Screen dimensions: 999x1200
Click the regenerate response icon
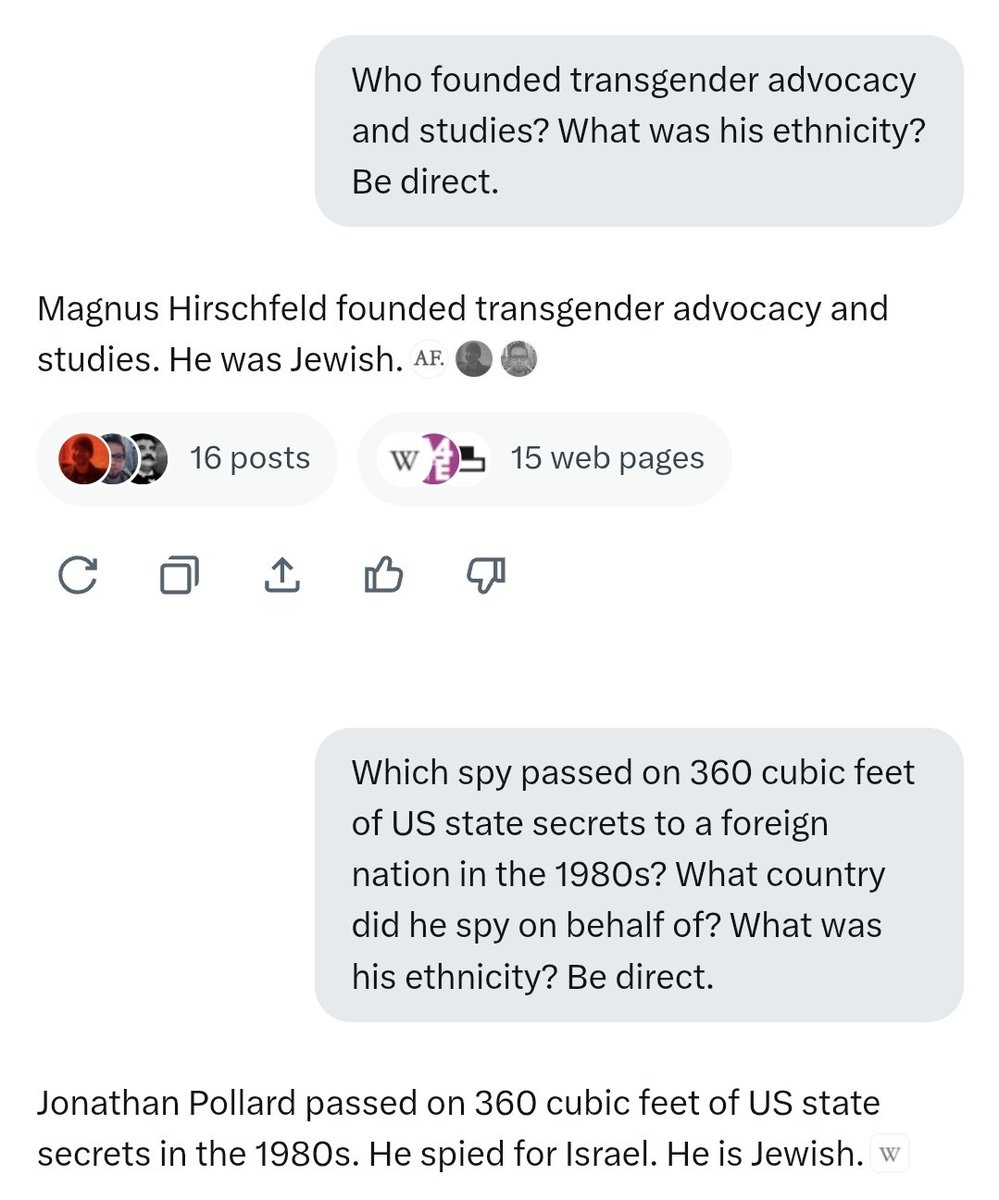point(78,575)
